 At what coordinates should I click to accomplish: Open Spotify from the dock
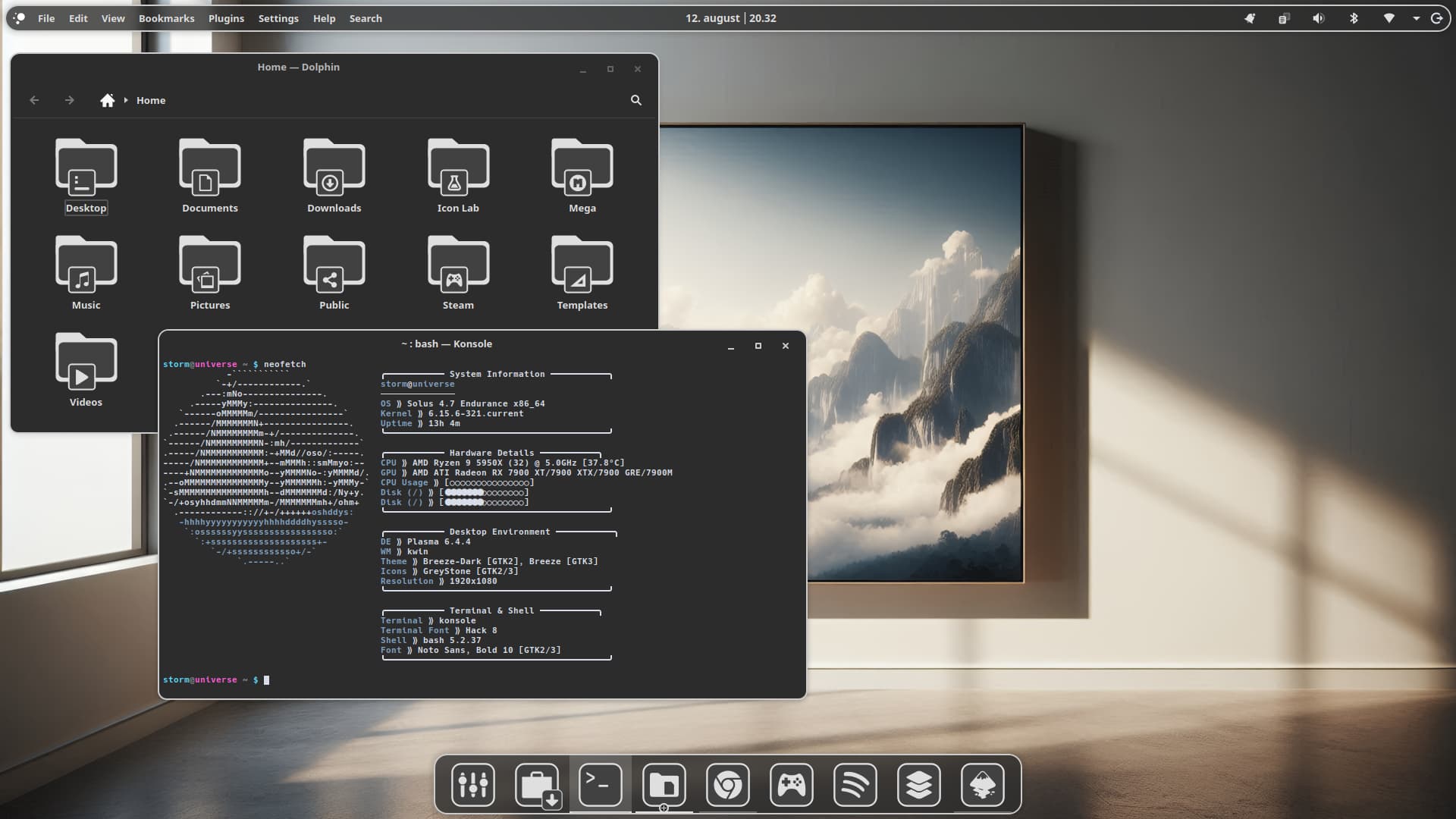click(x=855, y=785)
